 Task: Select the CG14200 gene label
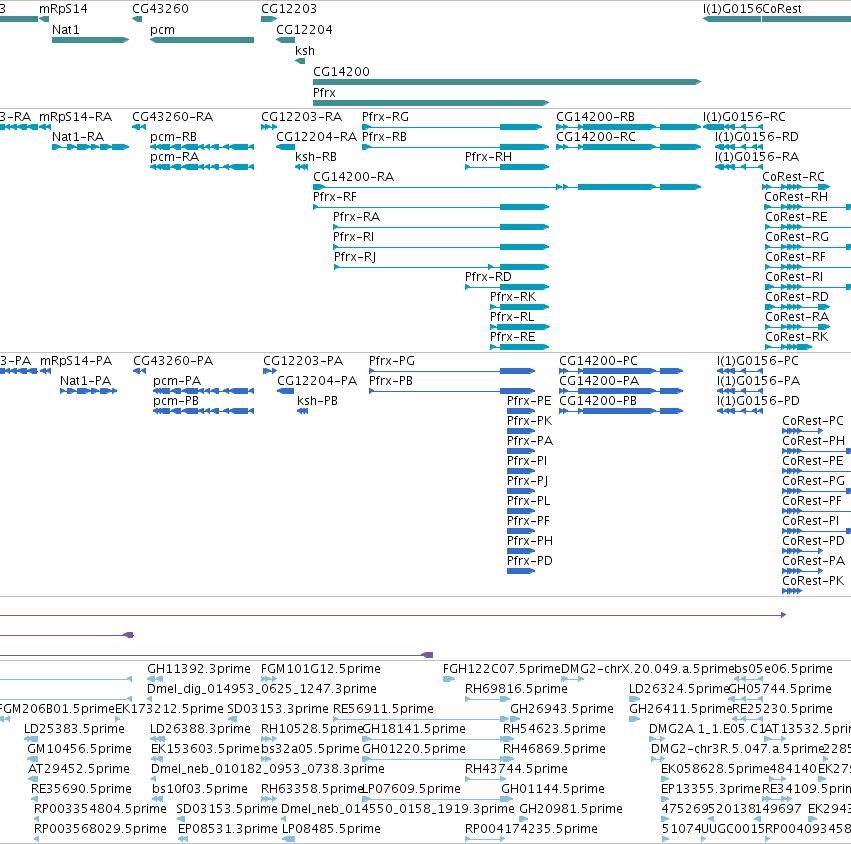[x=341, y=72]
